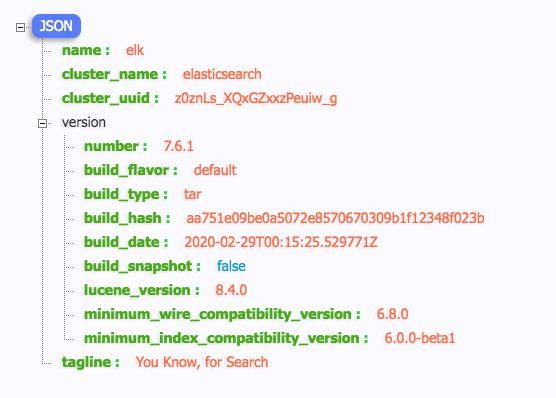Click the blue JSON badge

56,26
